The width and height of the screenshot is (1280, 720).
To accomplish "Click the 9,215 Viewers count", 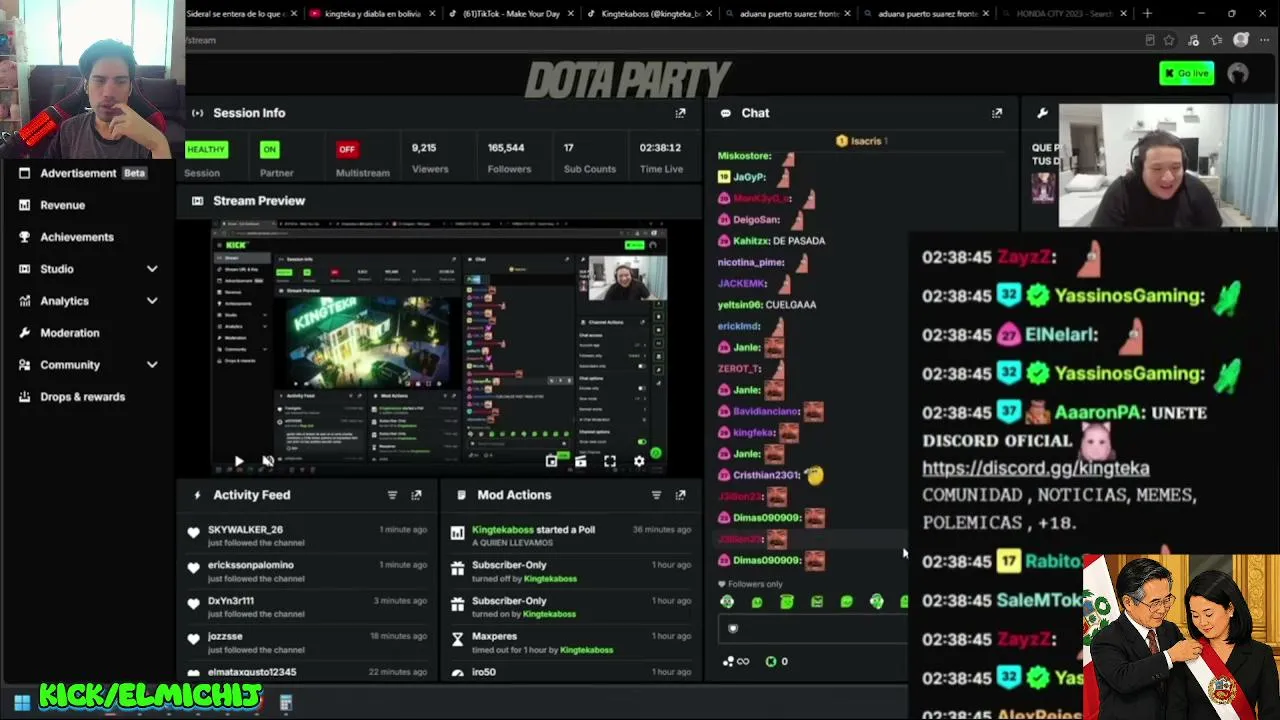I will coord(424,148).
